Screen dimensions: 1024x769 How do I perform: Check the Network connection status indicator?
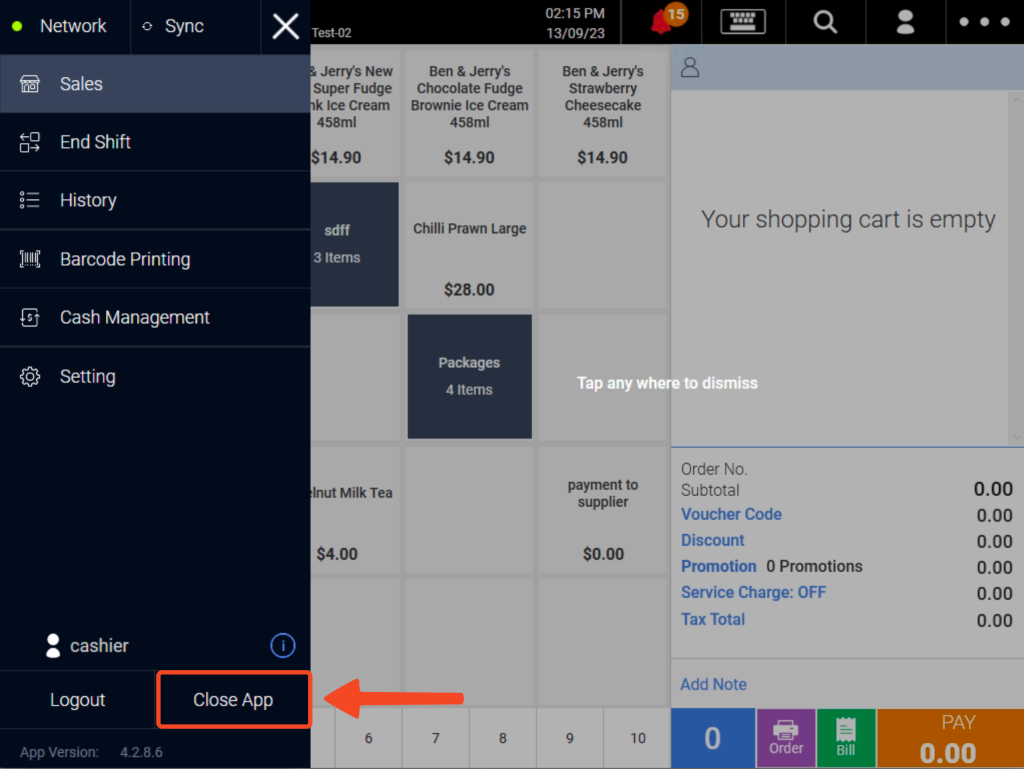click(65, 26)
